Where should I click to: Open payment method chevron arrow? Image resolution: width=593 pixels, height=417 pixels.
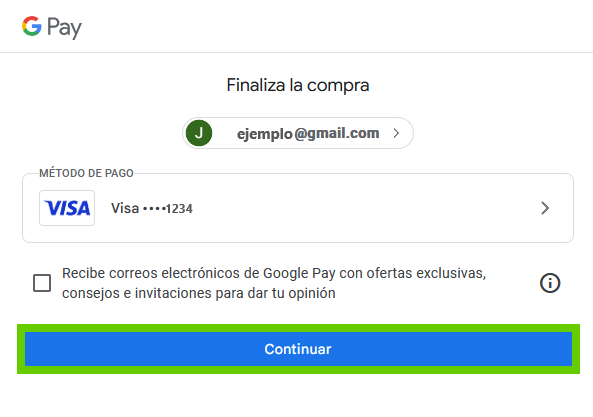[x=545, y=208]
